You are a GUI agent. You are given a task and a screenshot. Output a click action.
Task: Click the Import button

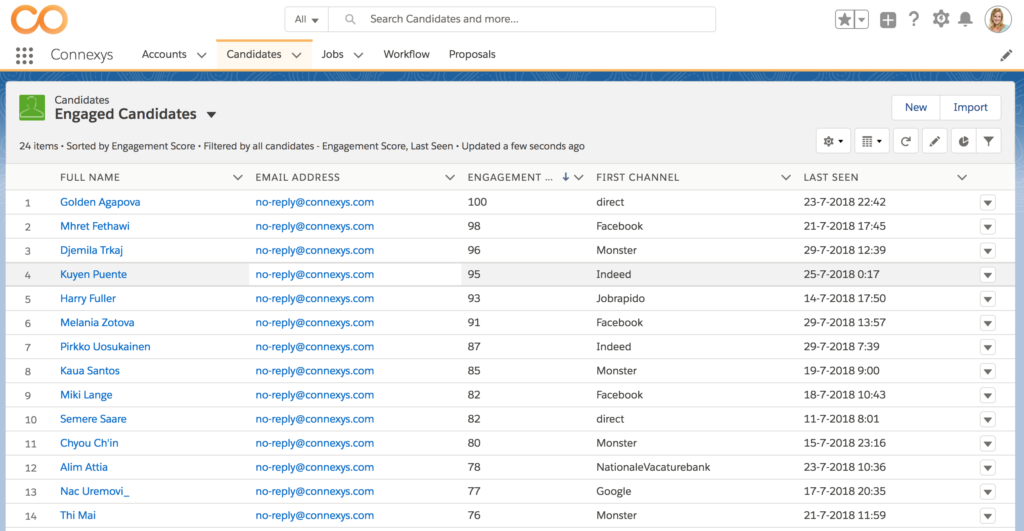tap(970, 107)
